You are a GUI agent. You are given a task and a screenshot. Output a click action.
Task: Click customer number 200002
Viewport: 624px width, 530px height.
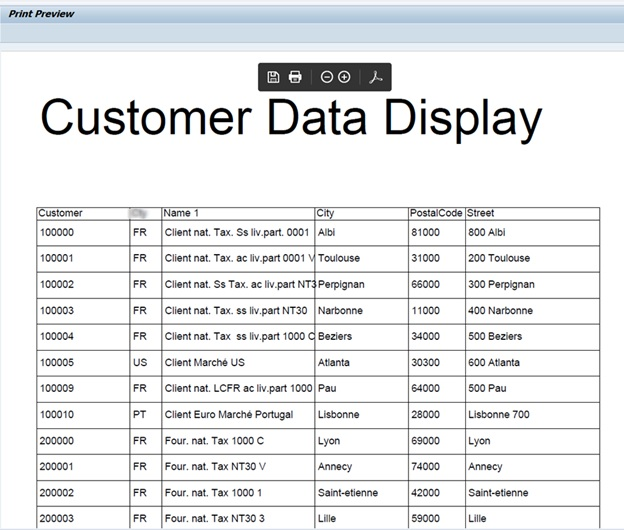coord(57,493)
